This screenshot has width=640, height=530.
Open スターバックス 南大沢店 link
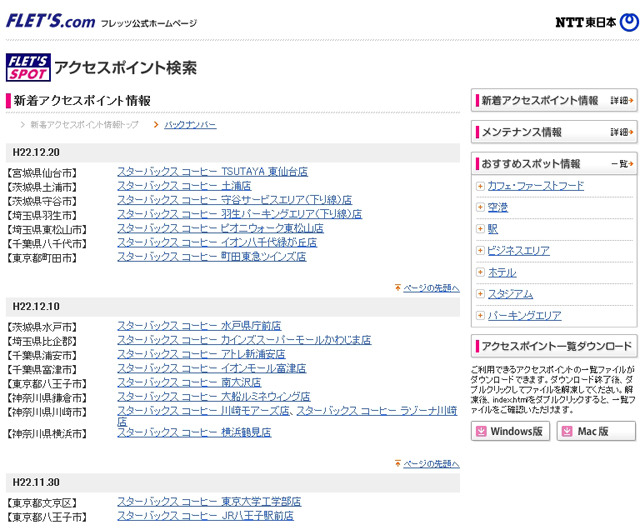click(189, 382)
